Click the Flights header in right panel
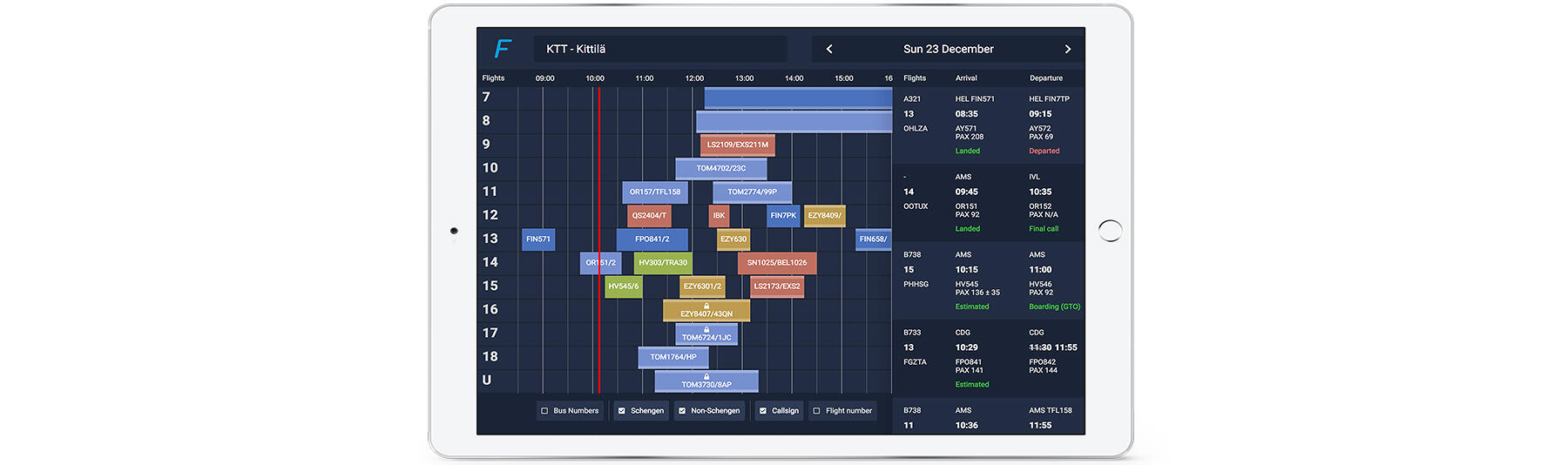Image resolution: width=1568 pixels, height=465 pixels. (915, 78)
